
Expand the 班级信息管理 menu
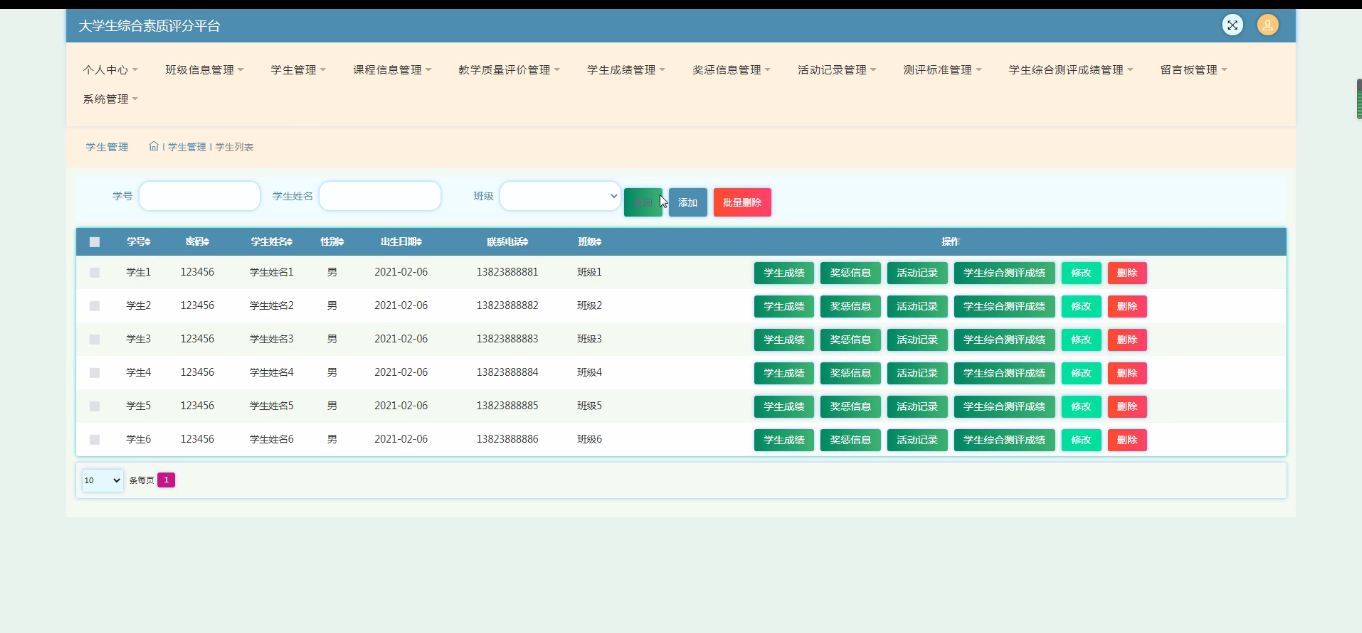click(x=204, y=70)
